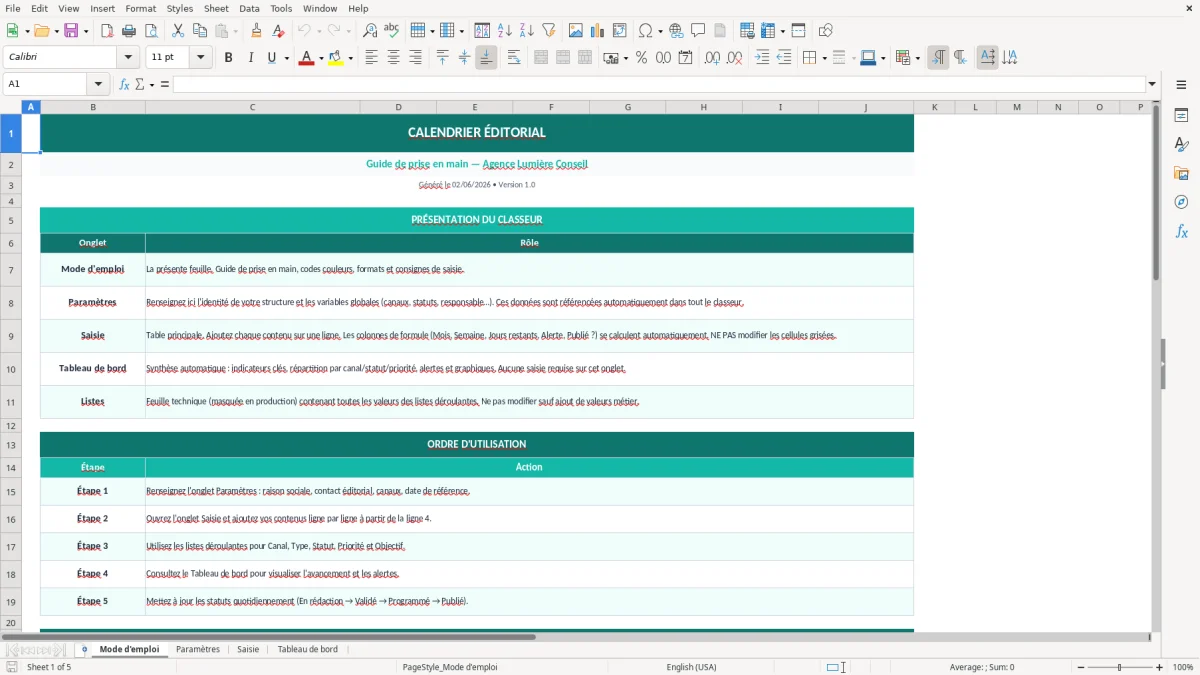1200x675 pixels.
Task: Open the Font Name dropdown list
Action: click(x=127, y=58)
